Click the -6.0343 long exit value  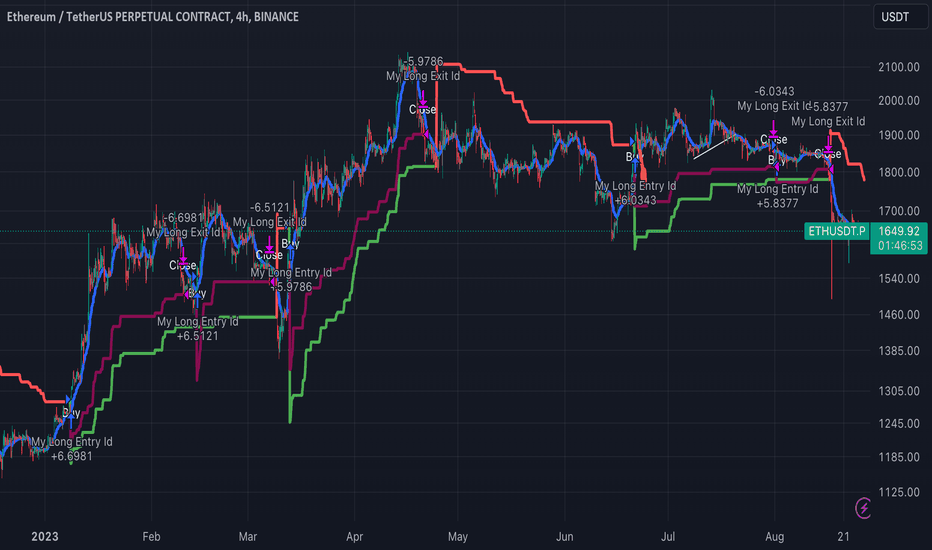coord(774,92)
